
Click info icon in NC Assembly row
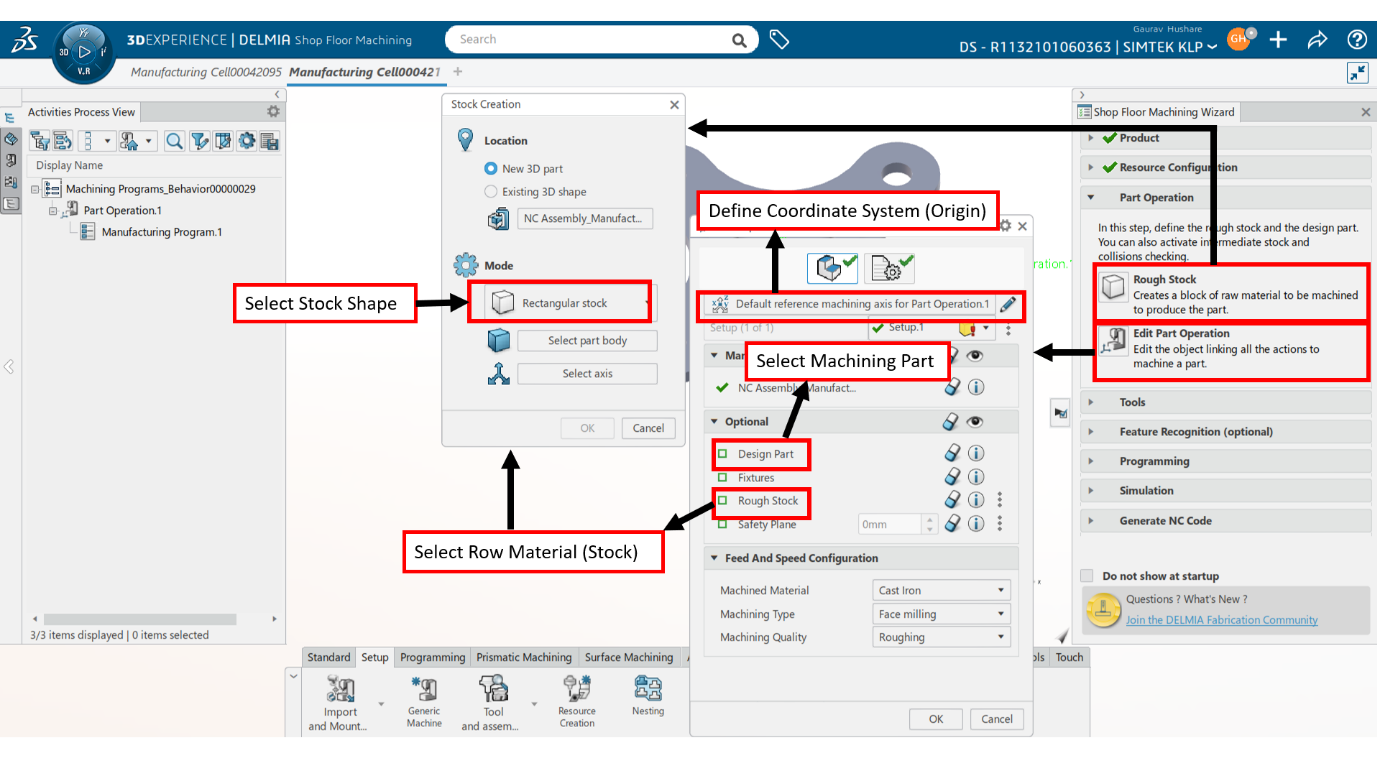(x=976, y=387)
